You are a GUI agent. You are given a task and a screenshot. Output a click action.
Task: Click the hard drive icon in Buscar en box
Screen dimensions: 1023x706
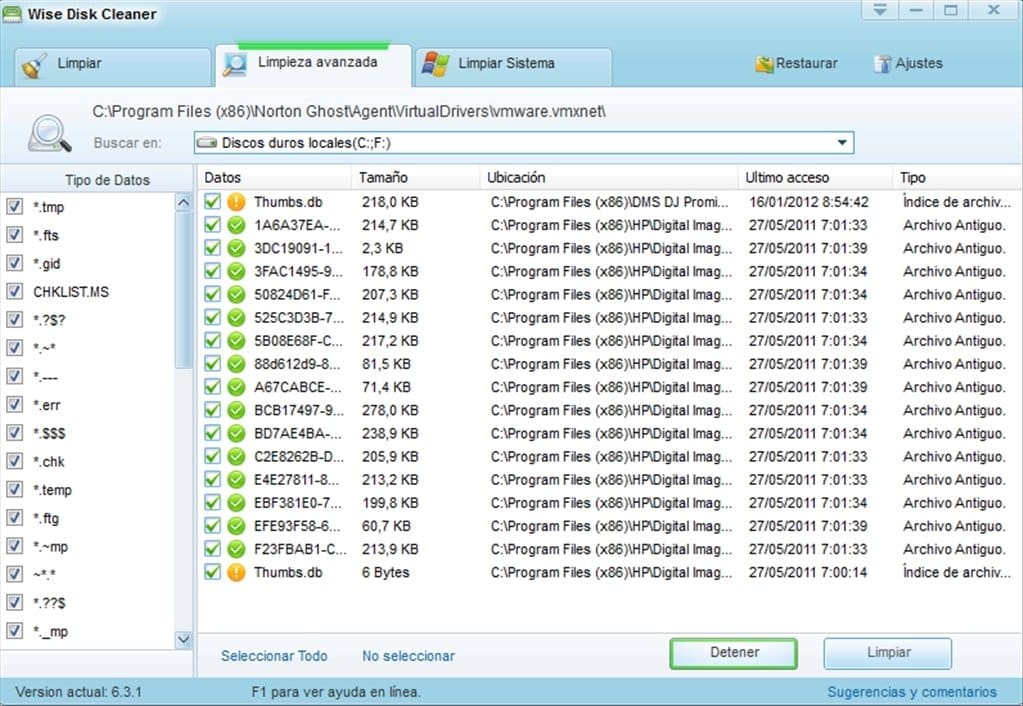coord(207,142)
